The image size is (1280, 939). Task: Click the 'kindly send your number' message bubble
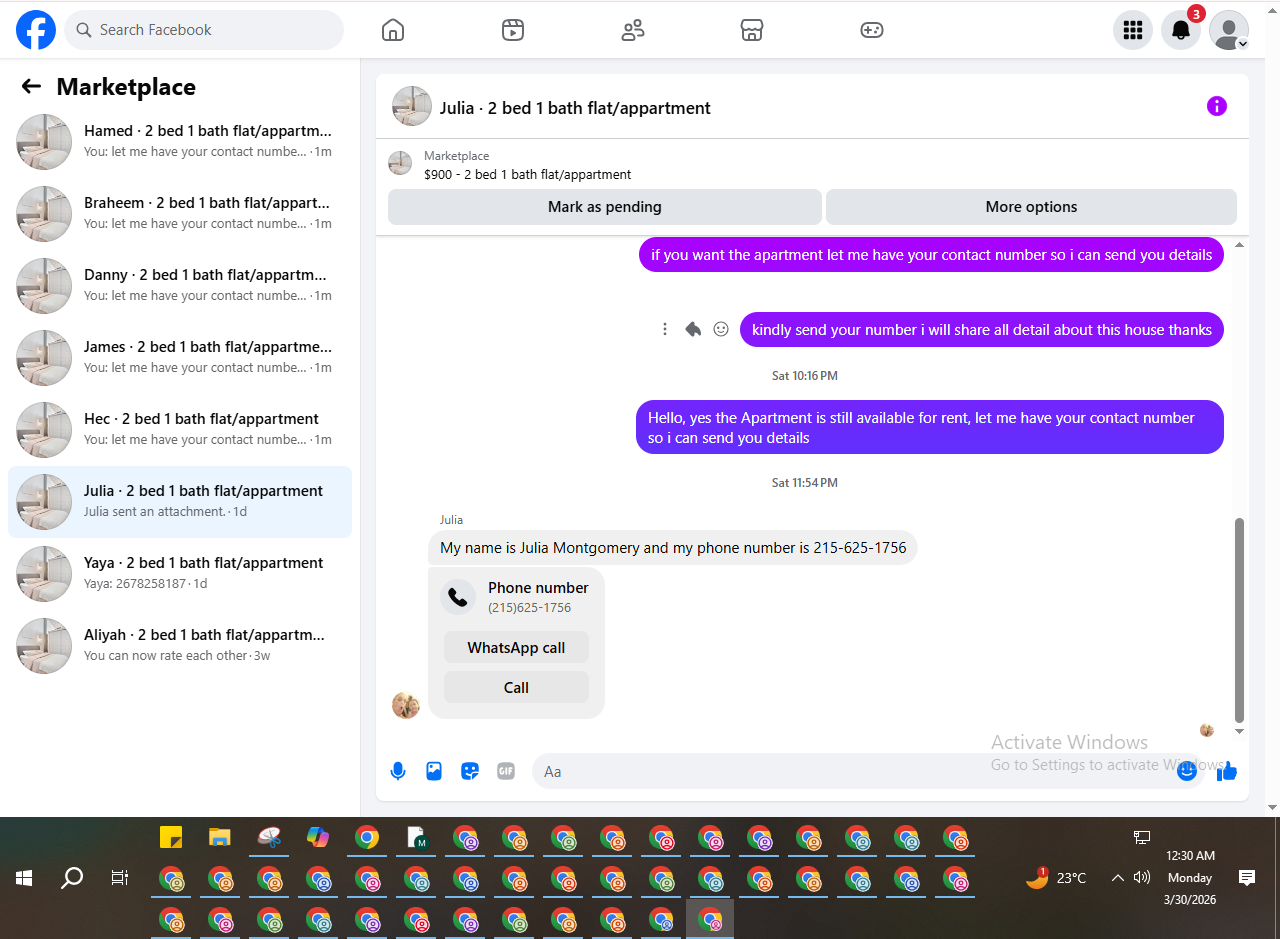(x=982, y=330)
